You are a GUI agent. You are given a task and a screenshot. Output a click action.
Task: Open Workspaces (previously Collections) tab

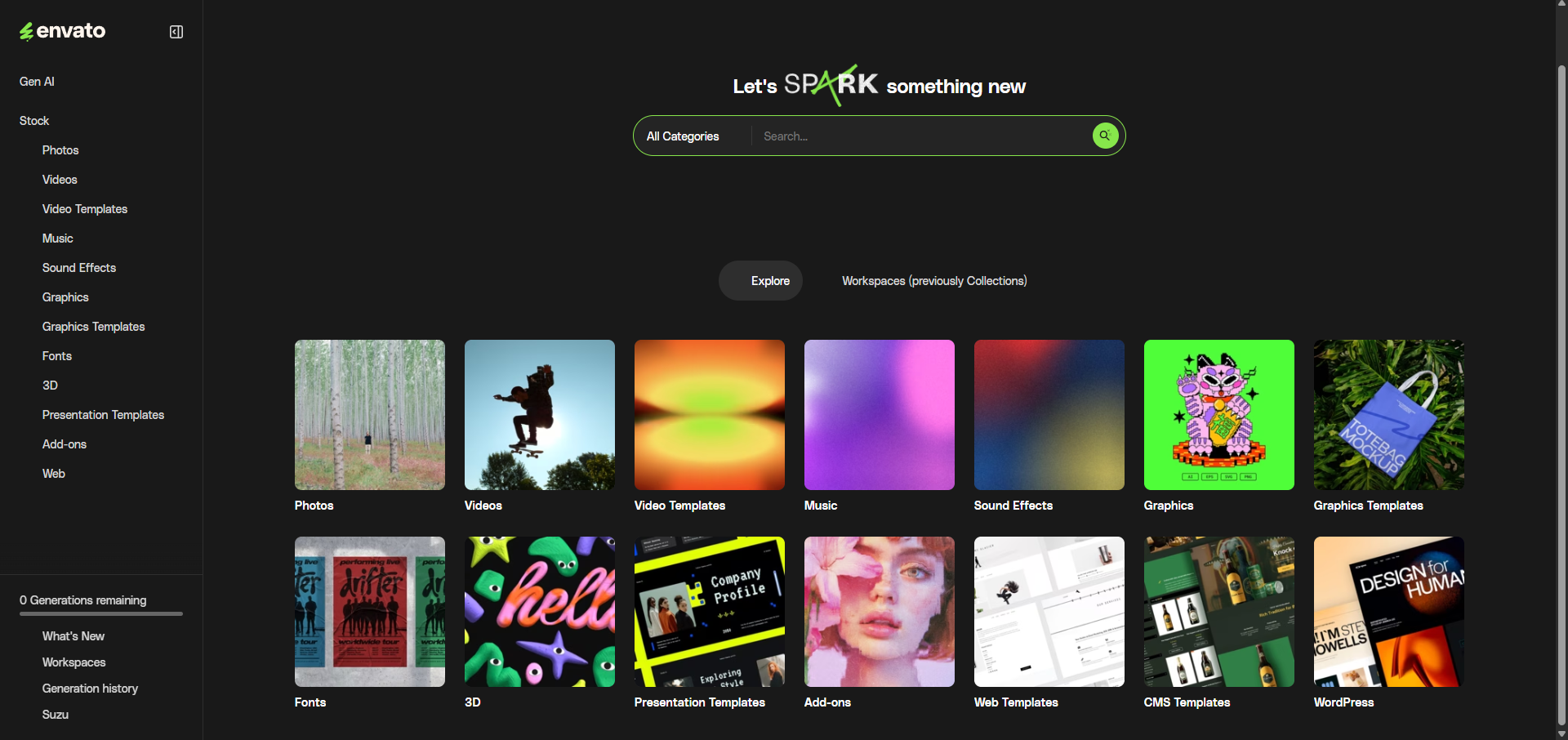click(x=934, y=281)
